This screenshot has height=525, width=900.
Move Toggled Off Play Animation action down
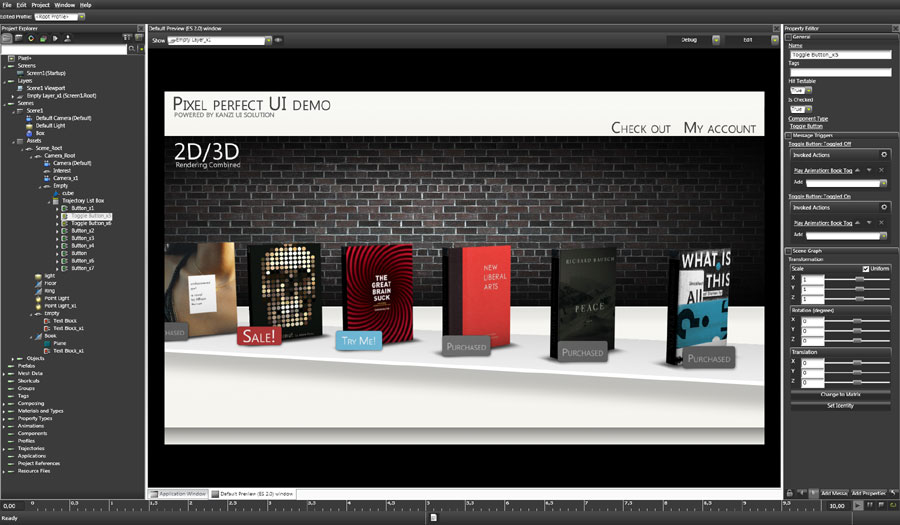[x=869, y=170]
